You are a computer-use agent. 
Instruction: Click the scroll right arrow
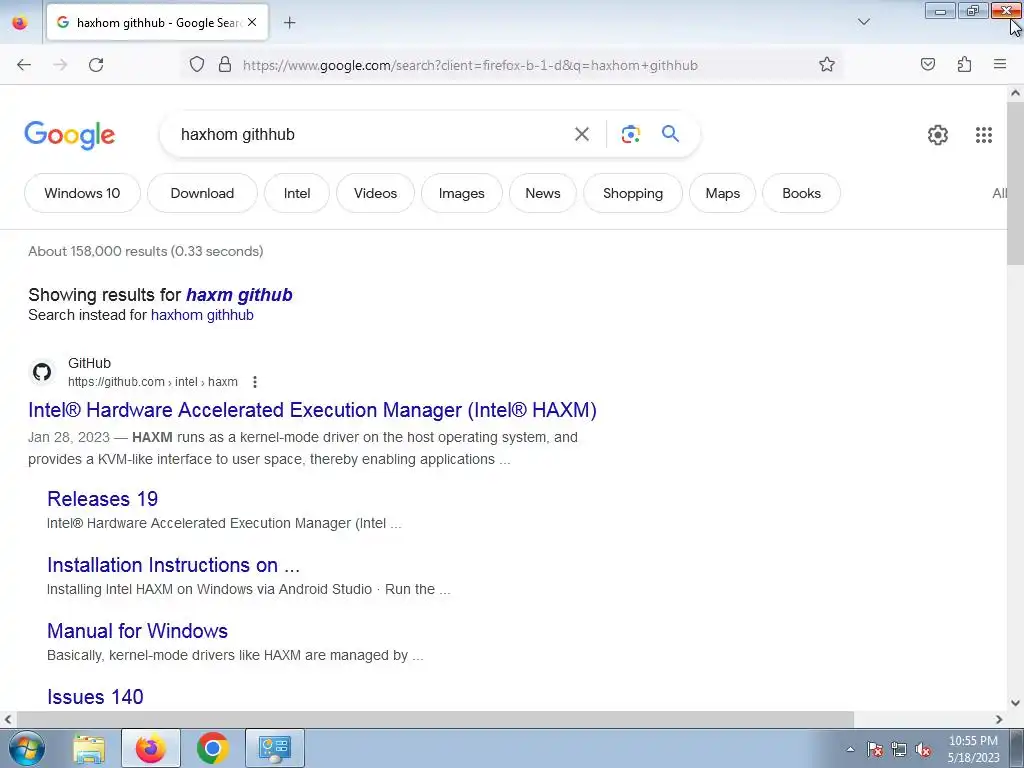pyautogui.click(x=999, y=719)
